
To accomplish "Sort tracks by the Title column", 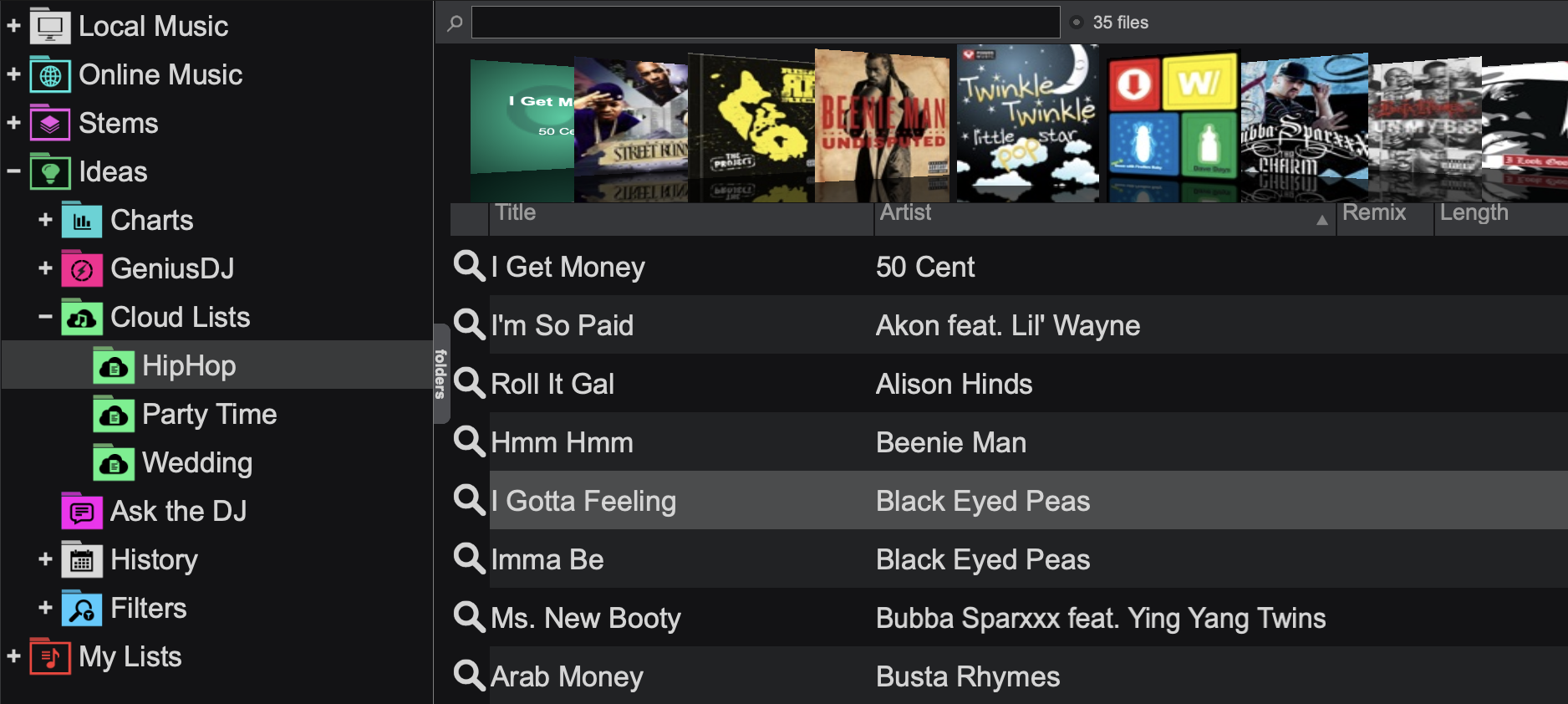I will [x=669, y=213].
